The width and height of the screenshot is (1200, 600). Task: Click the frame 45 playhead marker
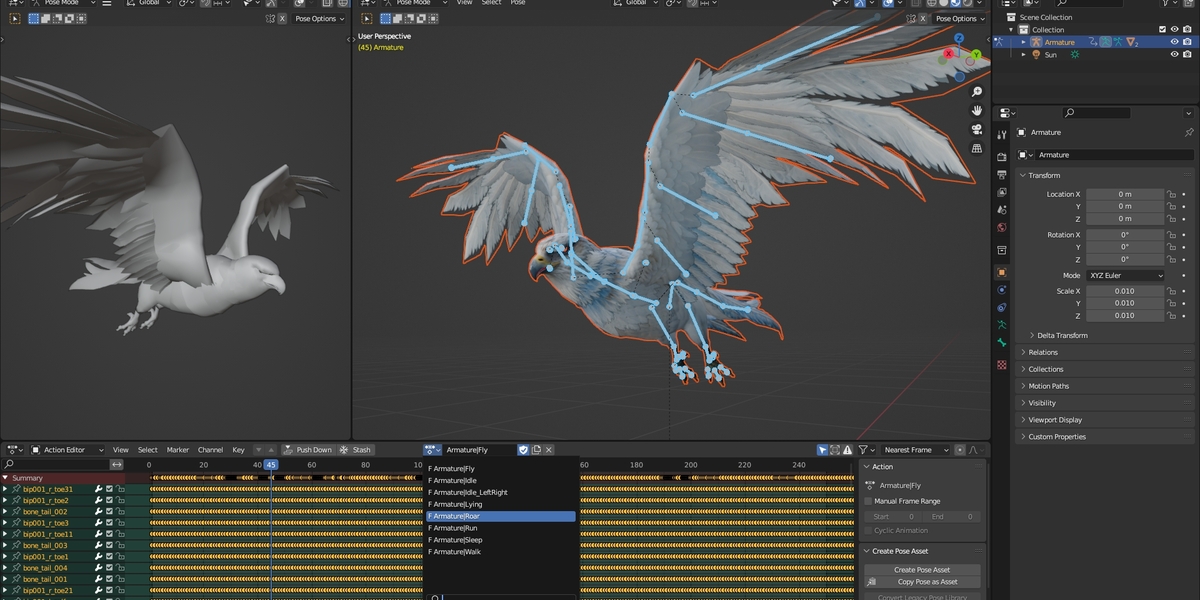[x=271, y=464]
